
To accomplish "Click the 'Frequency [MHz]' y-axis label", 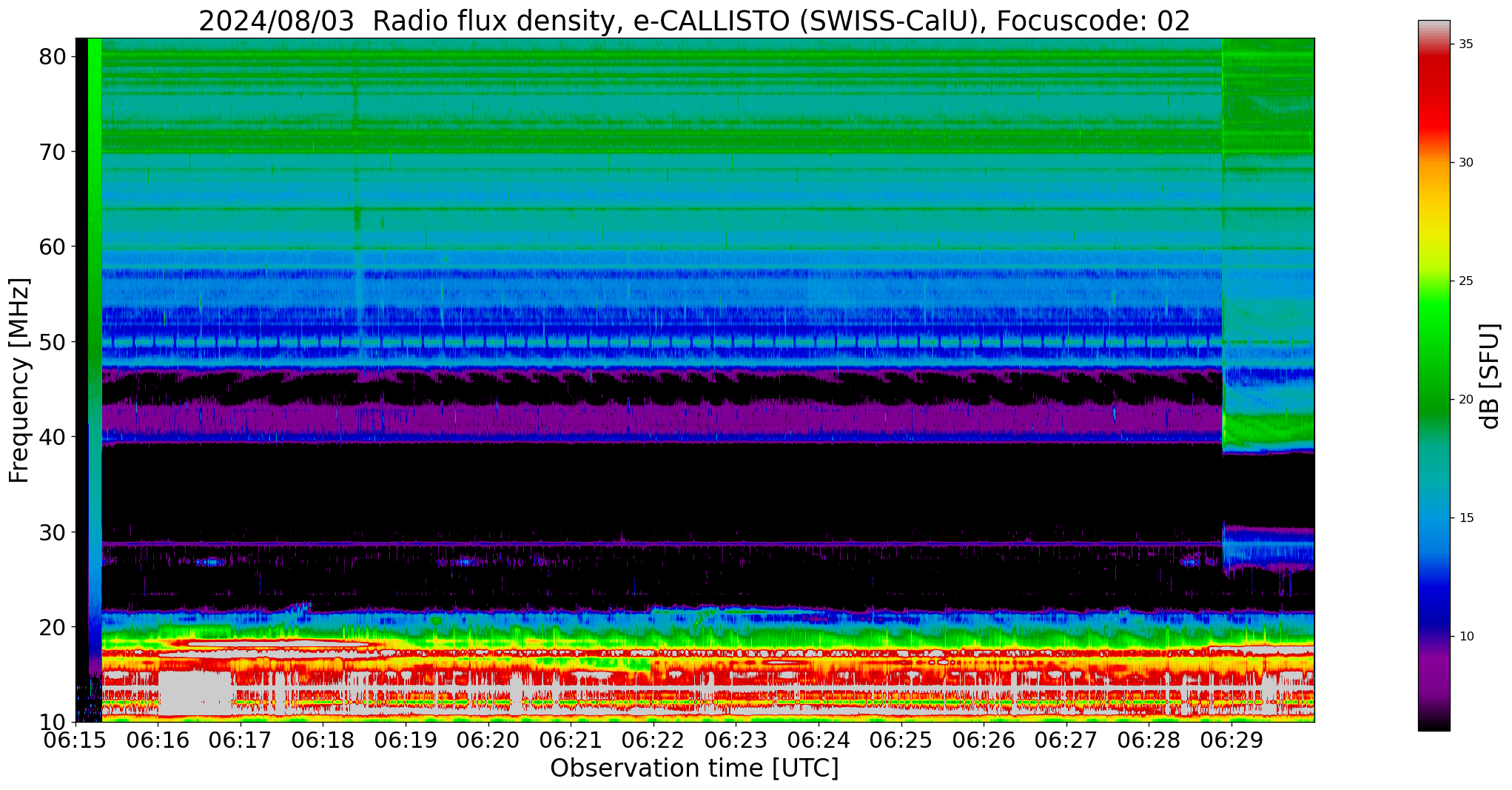I will coord(19,380).
